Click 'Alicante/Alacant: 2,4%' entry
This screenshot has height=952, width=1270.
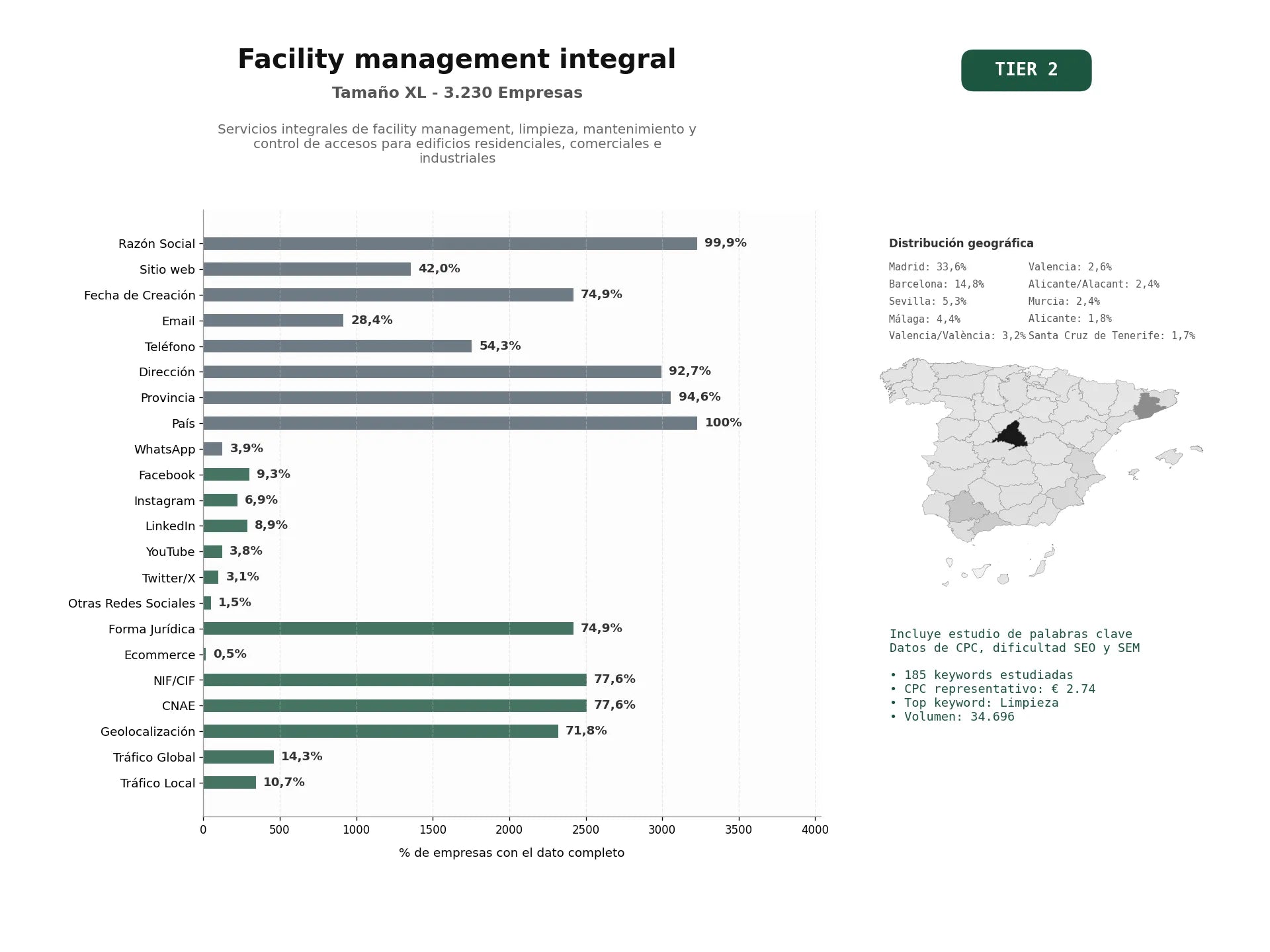tap(1094, 284)
